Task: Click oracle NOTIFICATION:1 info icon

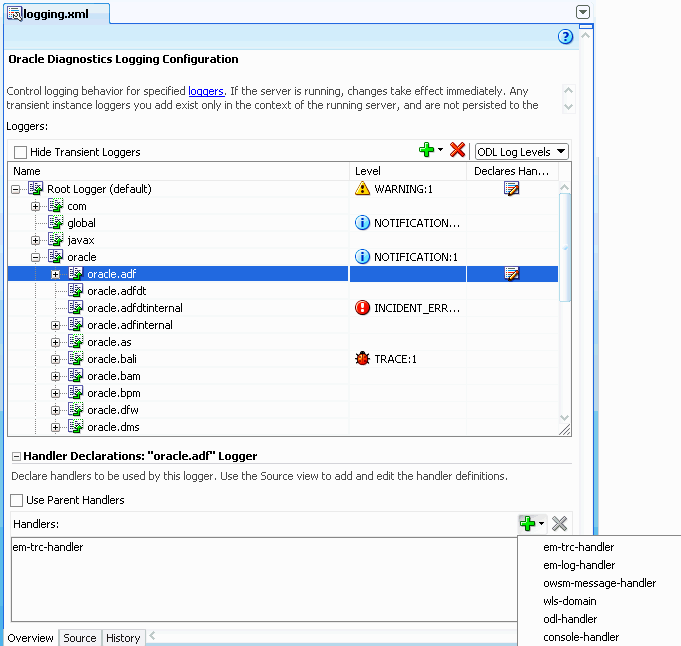Action: coord(362,257)
